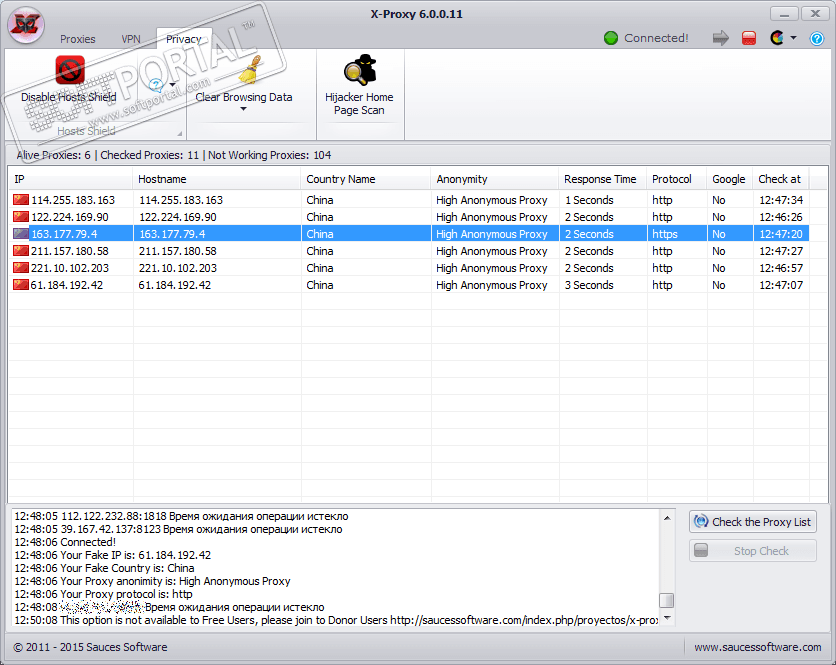Click flag icon of 114.255.183.163 row
The width and height of the screenshot is (836, 665).
(x=21, y=200)
